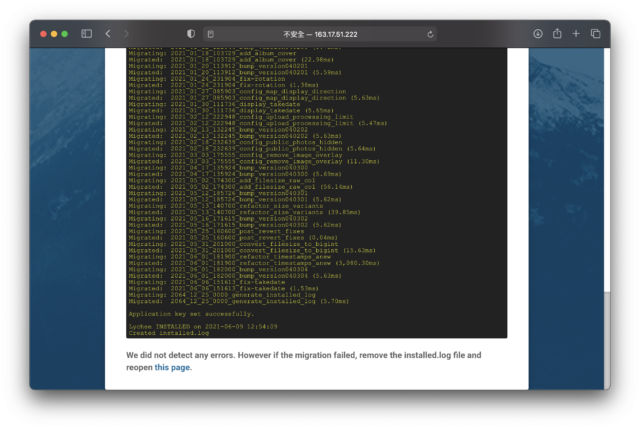Click the 'Migrated: 2064_12_25_0000_generate_installed_log' line
640x429 pixels.
[x=239, y=301]
